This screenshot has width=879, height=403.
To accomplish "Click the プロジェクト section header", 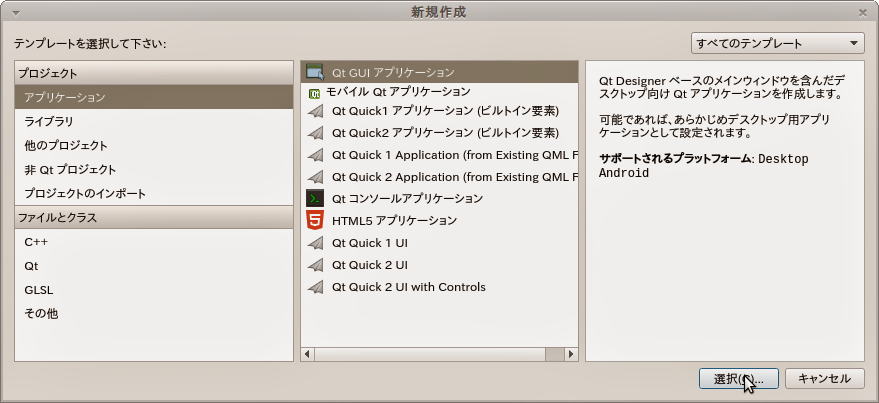I will pos(154,73).
